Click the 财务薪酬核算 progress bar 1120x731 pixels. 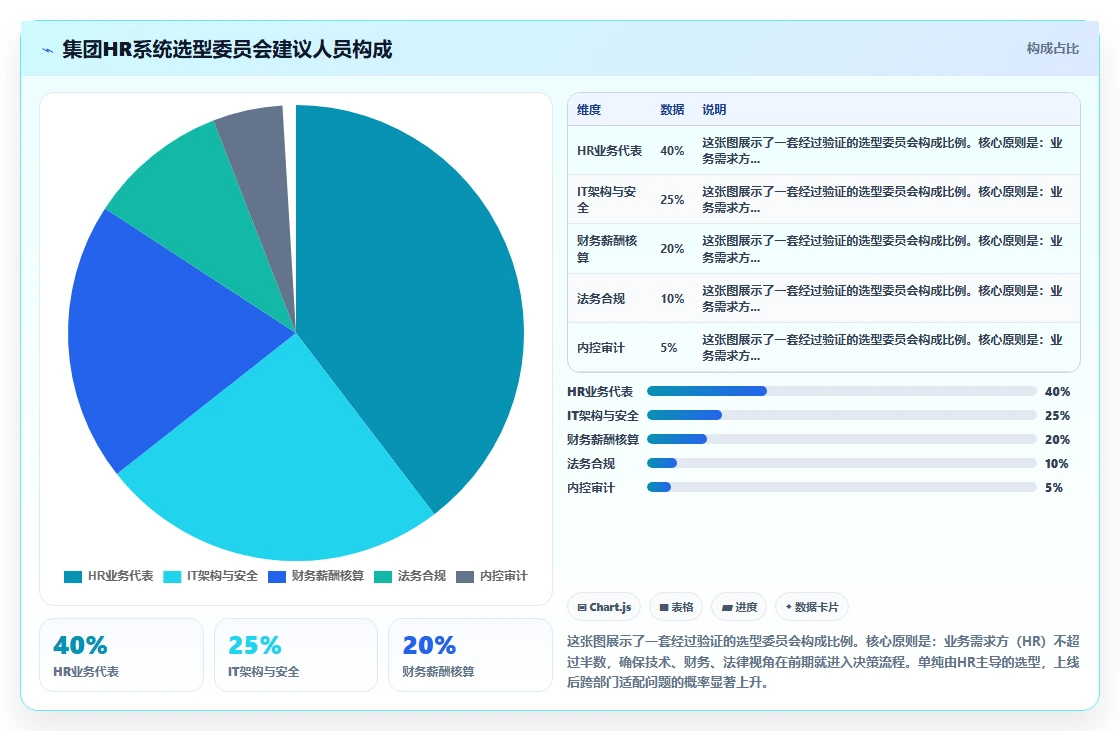click(x=841, y=439)
